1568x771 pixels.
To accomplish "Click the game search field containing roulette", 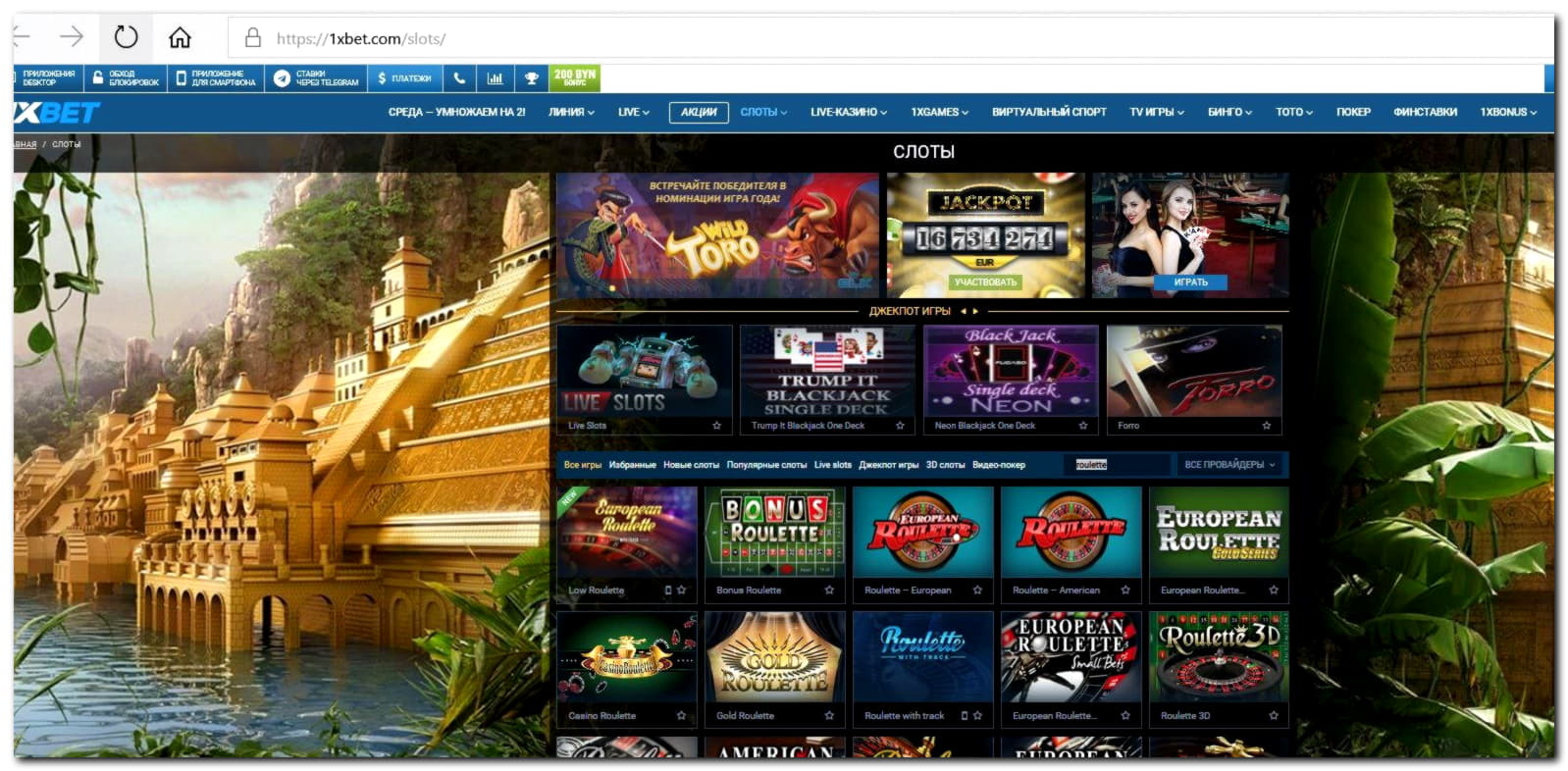I will [x=1117, y=465].
